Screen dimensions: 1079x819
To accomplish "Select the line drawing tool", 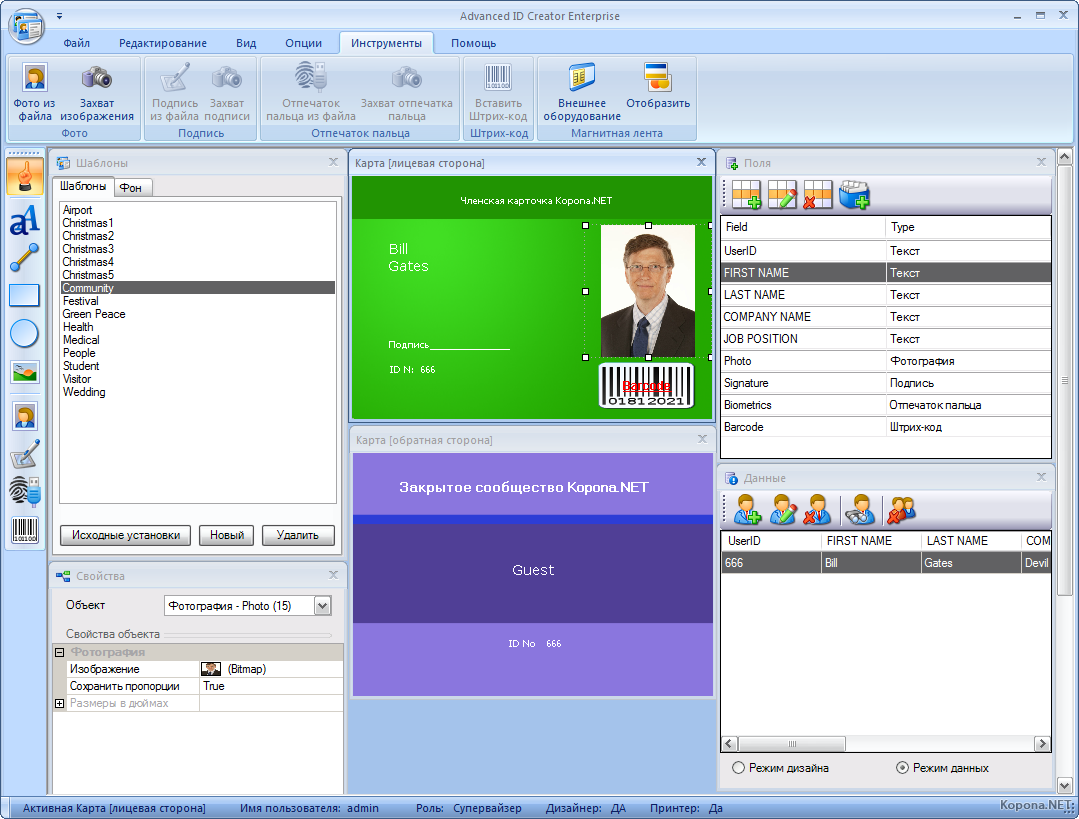I will coord(25,257).
